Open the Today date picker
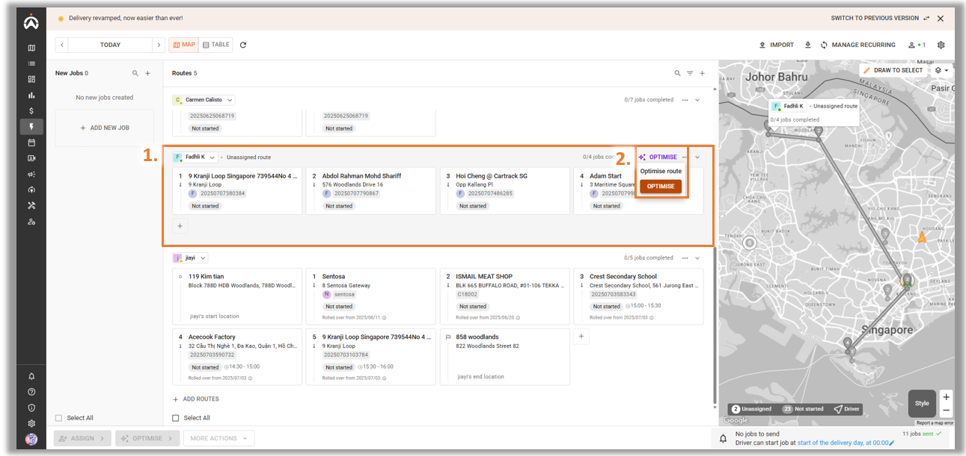Screen dimensions: 966x456 pos(110,45)
